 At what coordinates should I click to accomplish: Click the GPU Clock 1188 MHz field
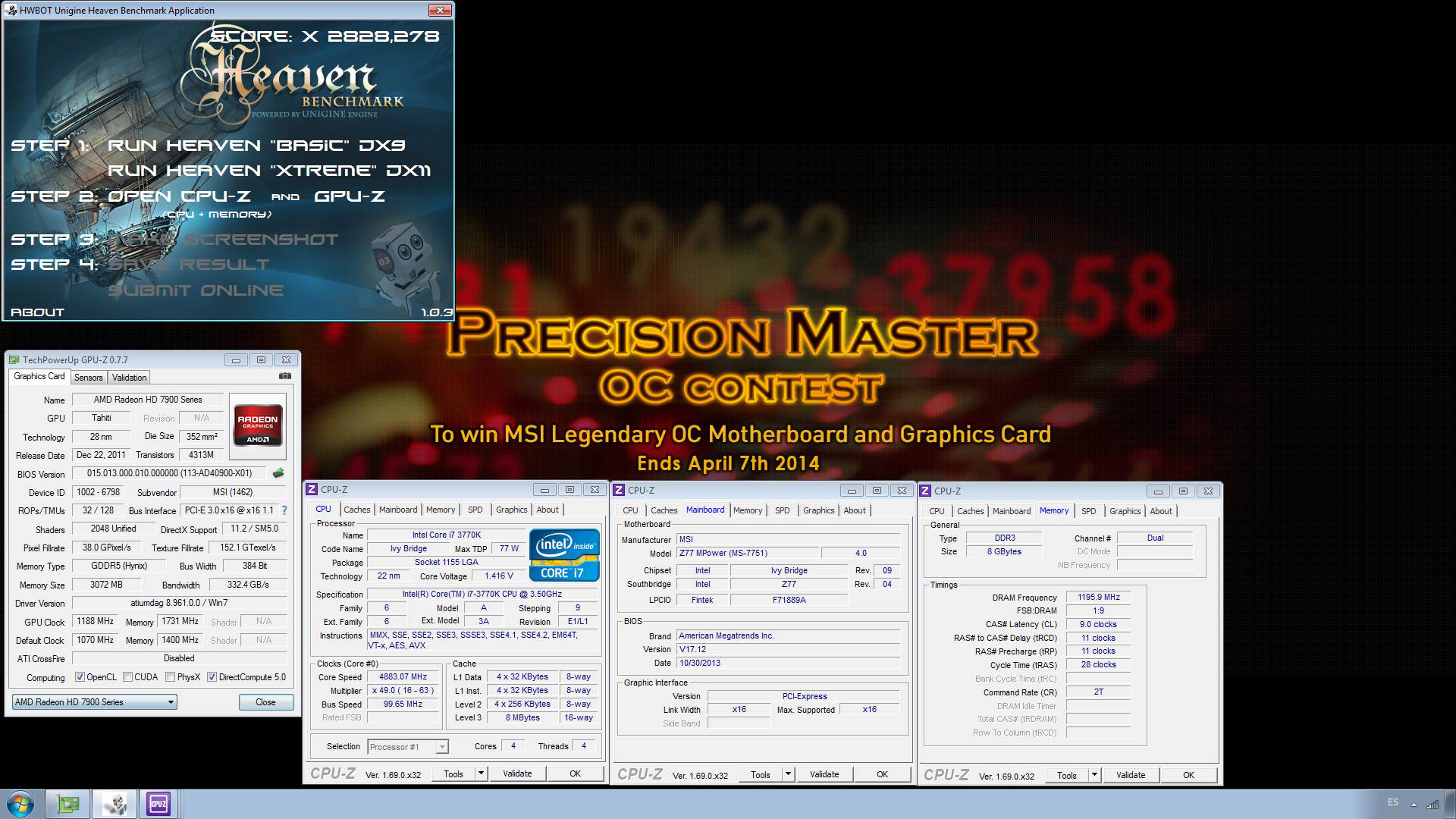pos(96,622)
